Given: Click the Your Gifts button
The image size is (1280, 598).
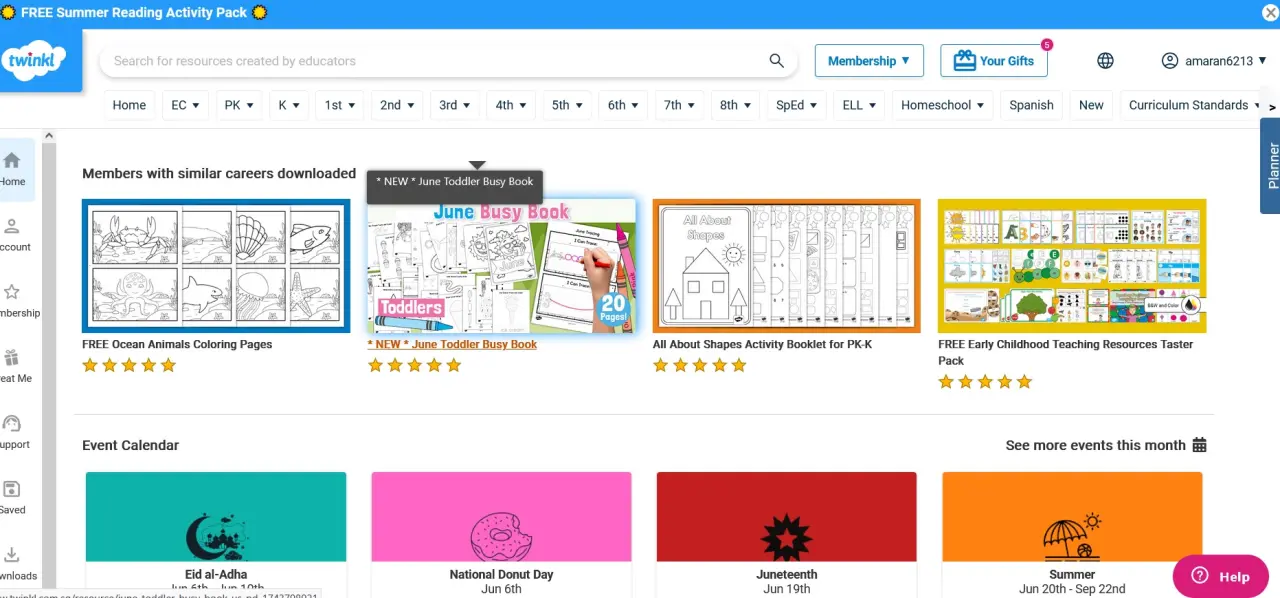Looking at the screenshot, I should tap(994, 61).
